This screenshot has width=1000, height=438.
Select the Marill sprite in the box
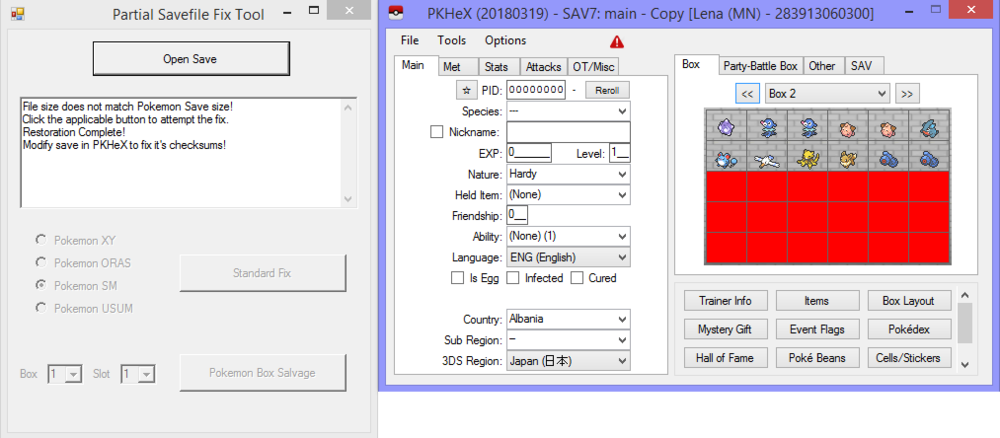pyautogui.click(x=725, y=156)
